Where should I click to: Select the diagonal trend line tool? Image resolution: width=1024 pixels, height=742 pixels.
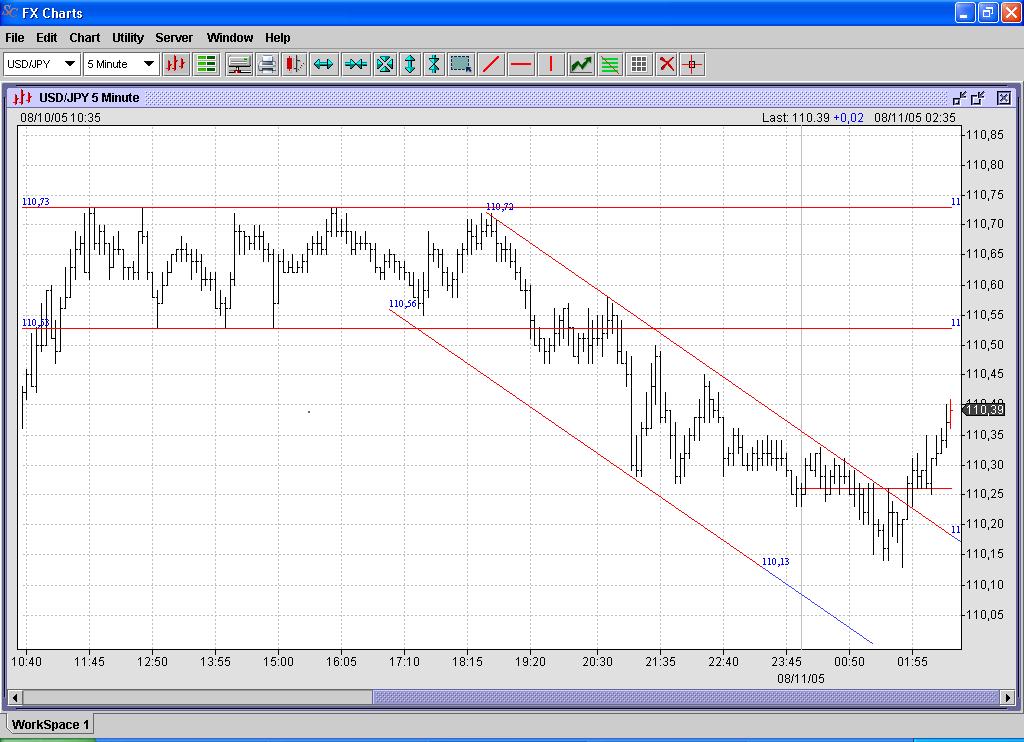(491, 64)
